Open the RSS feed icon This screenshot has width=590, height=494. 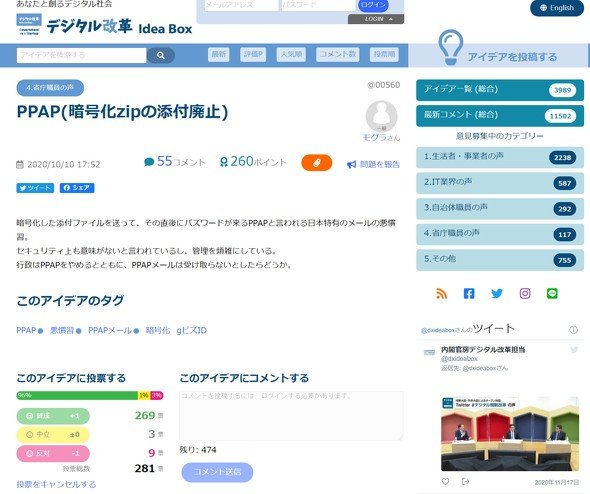click(x=441, y=293)
